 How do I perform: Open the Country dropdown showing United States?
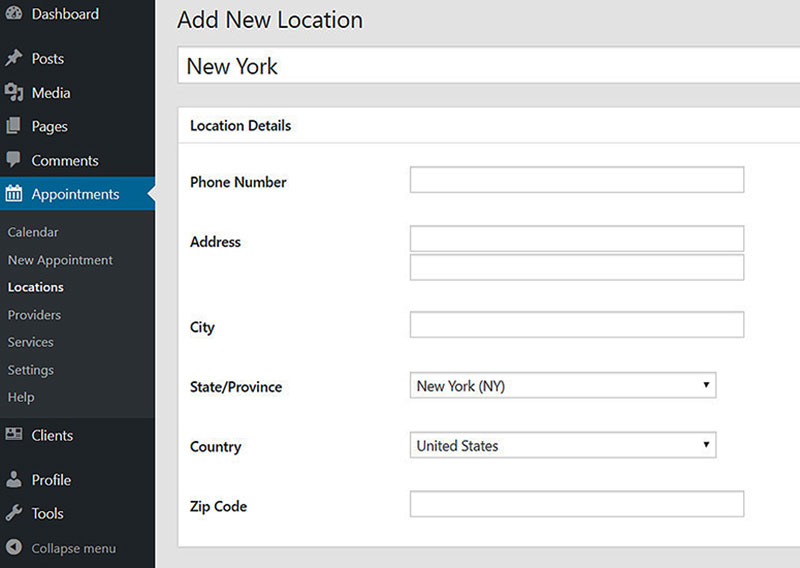click(x=563, y=445)
